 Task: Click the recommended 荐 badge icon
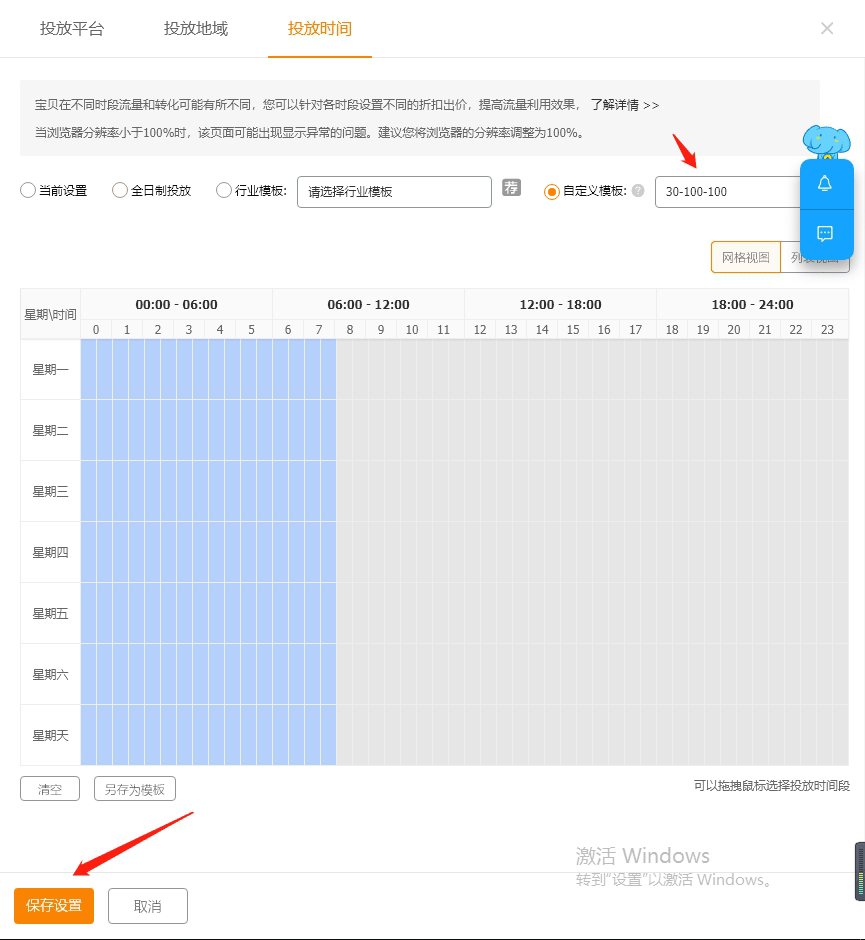point(511,187)
